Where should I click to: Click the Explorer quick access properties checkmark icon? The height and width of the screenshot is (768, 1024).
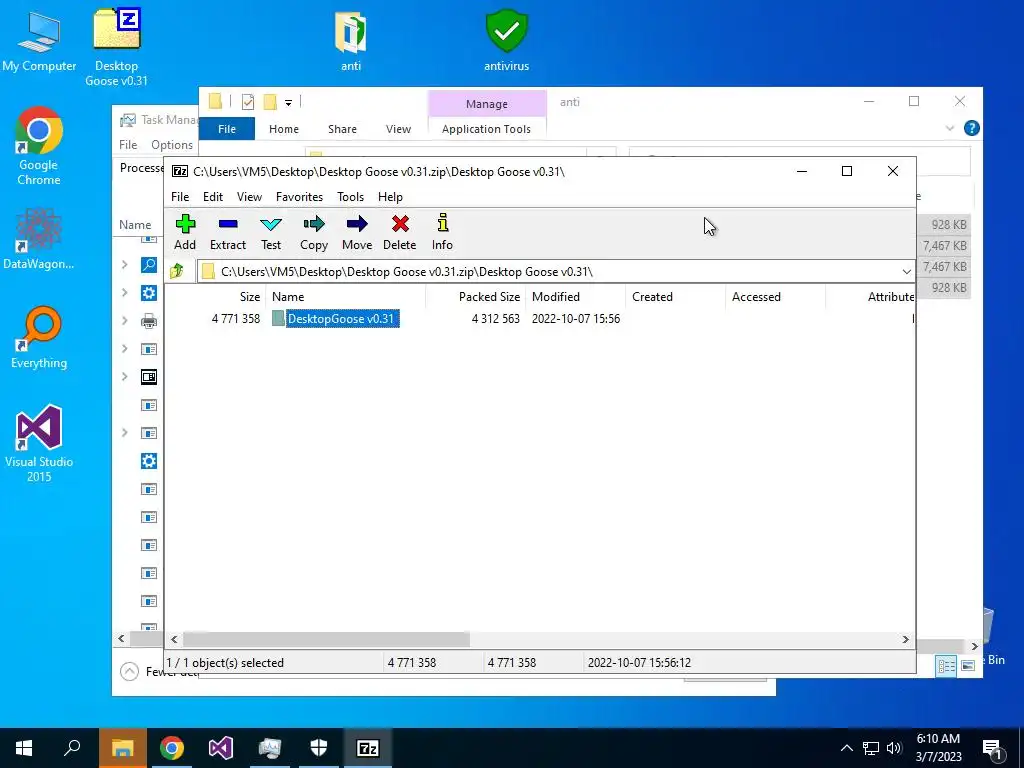[x=248, y=101]
